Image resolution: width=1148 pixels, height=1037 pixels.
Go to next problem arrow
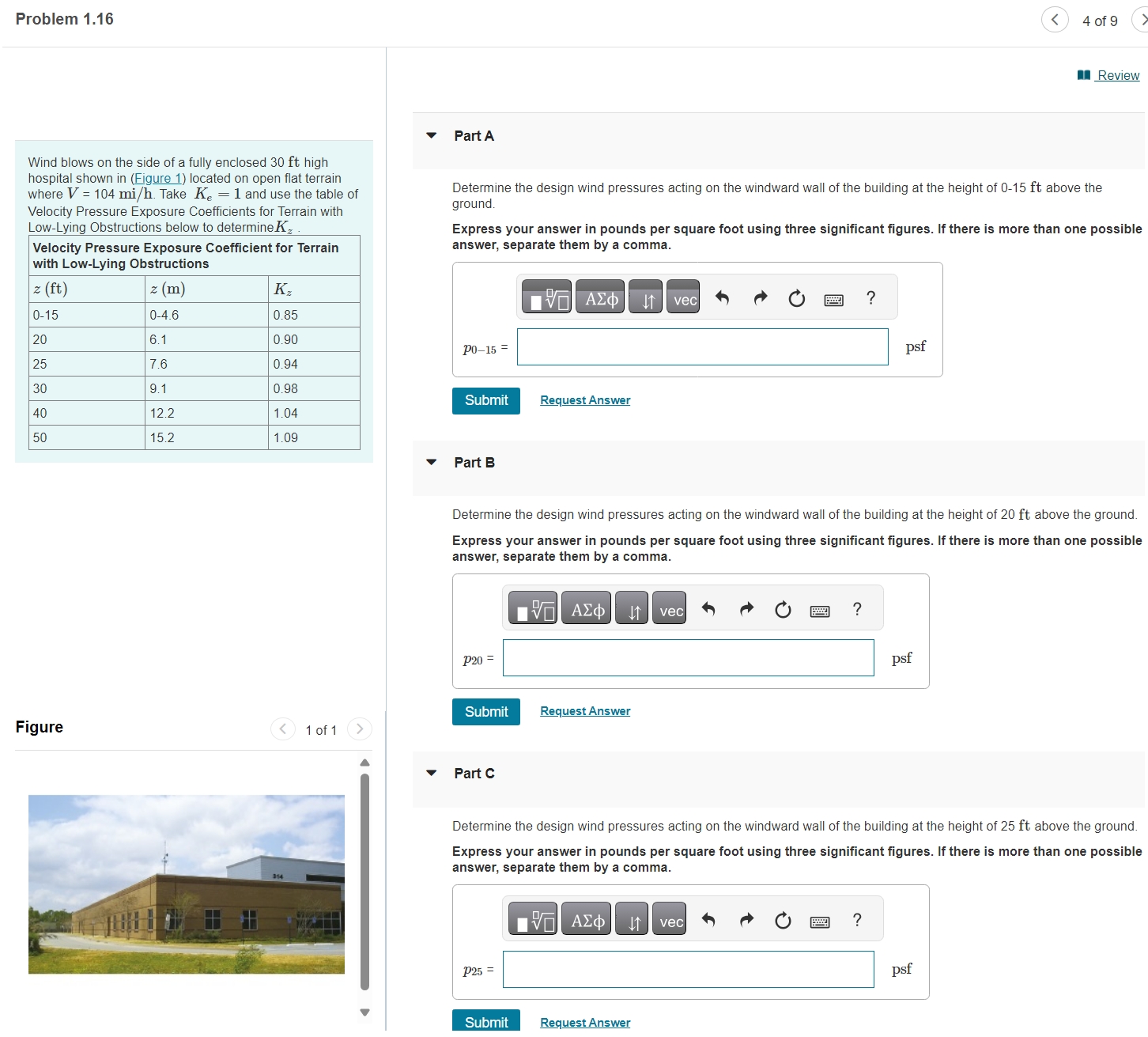tap(1142, 20)
